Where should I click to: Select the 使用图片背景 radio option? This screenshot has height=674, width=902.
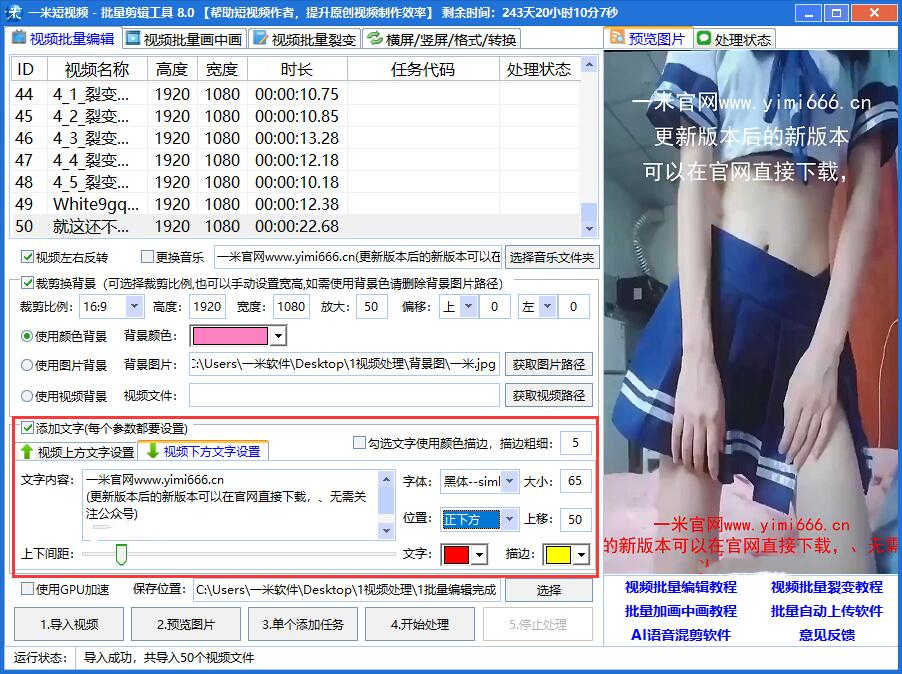[27, 367]
